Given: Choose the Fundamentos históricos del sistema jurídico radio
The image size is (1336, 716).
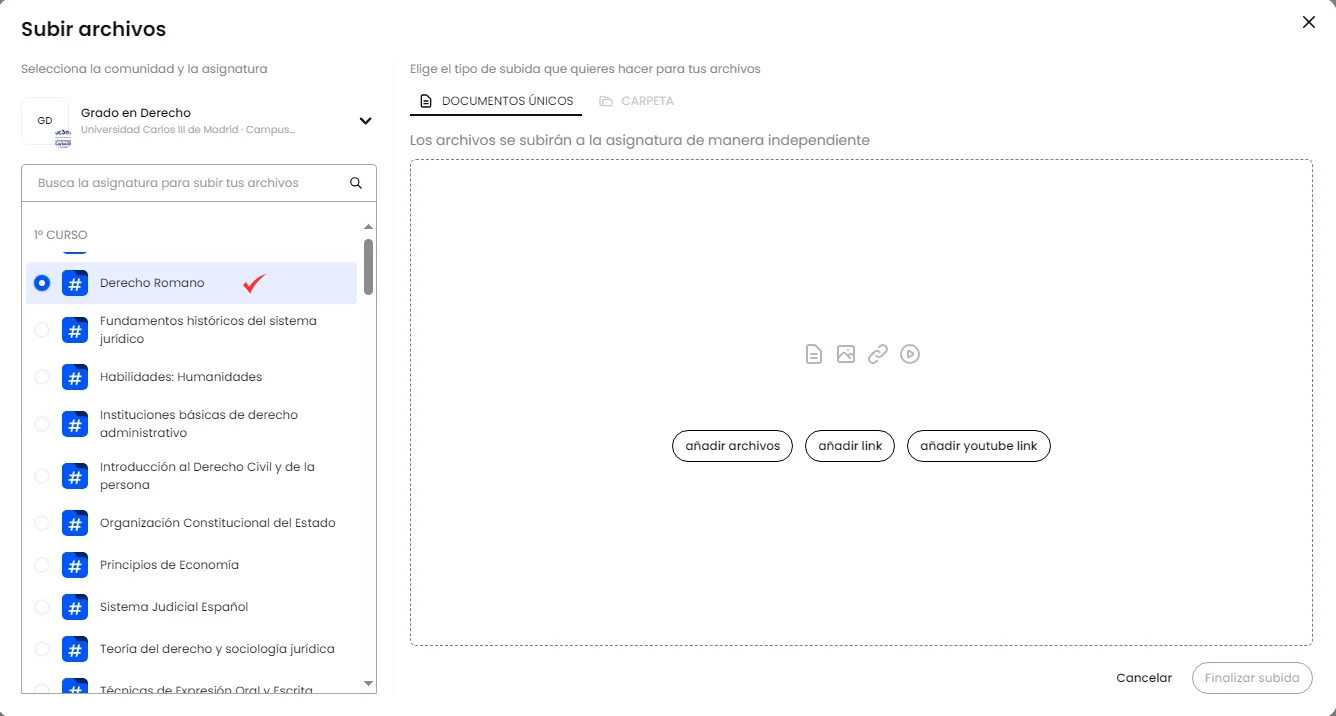Looking at the screenshot, I should point(42,330).
